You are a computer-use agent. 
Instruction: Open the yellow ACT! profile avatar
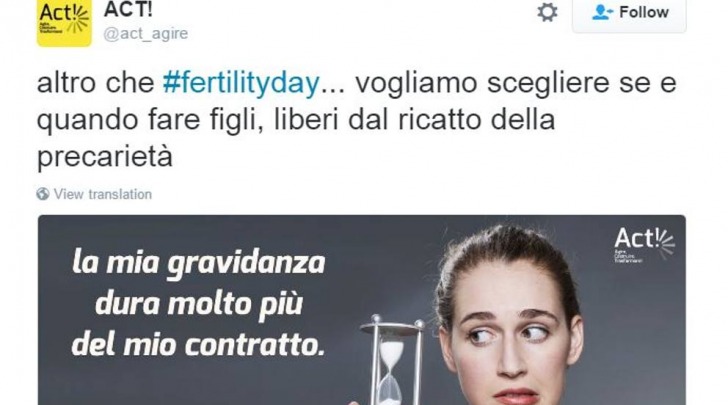pyautogui.click(x=64, y=23)
